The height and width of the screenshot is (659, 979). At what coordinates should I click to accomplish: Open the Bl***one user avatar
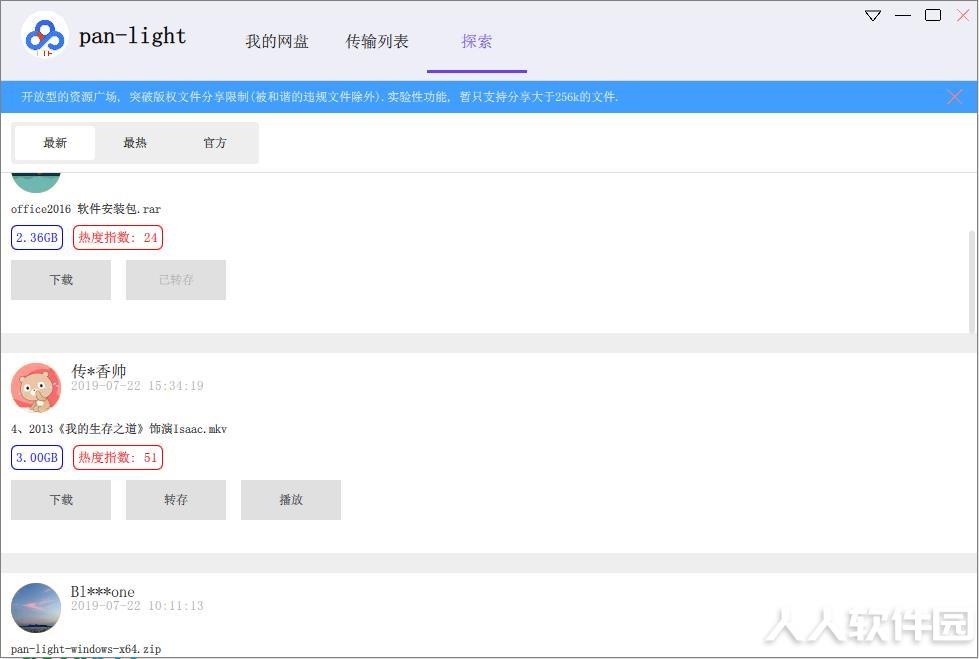pos(36,608)
